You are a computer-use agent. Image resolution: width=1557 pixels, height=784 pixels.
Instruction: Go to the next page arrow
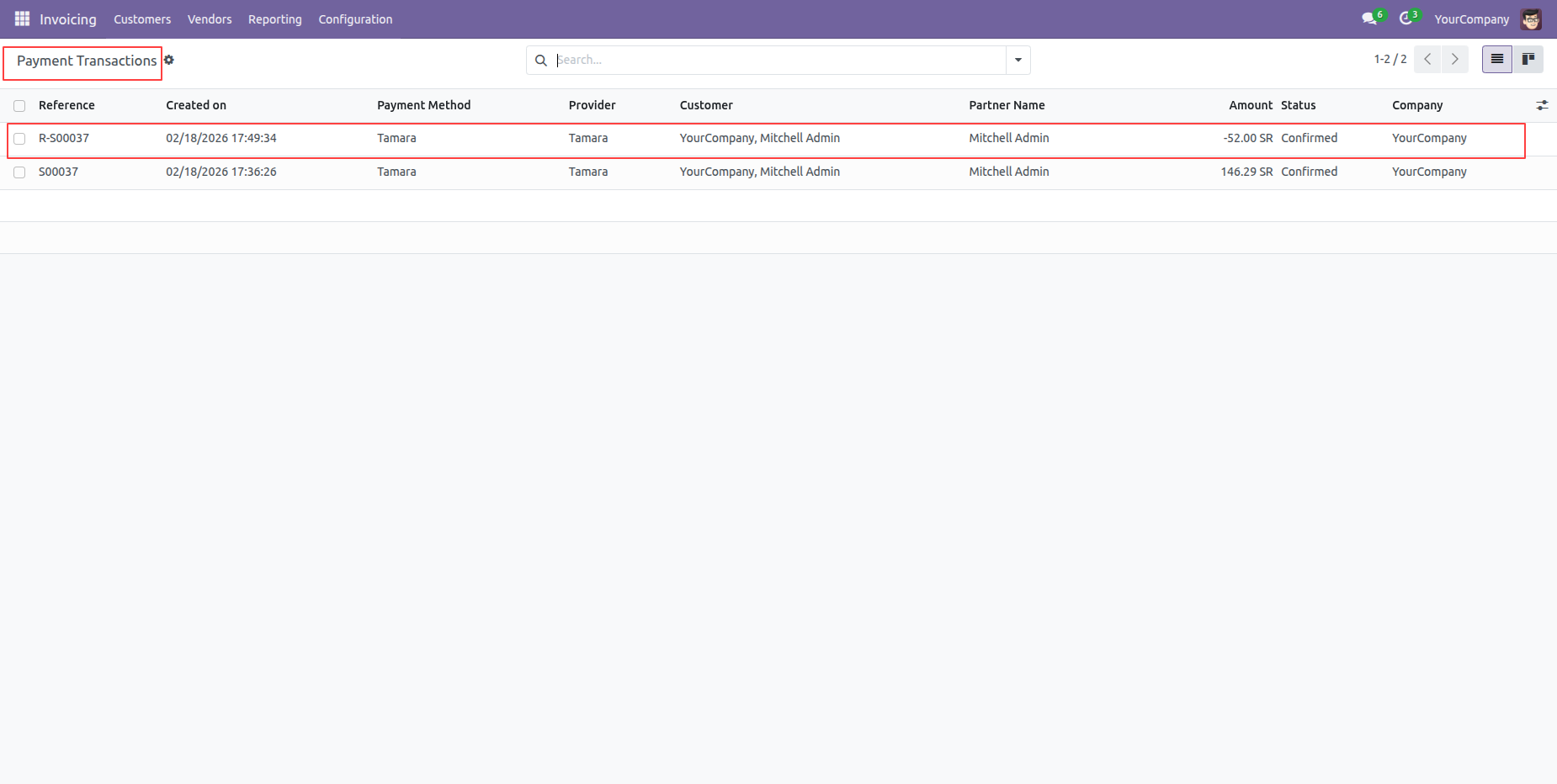[1454, 59]
